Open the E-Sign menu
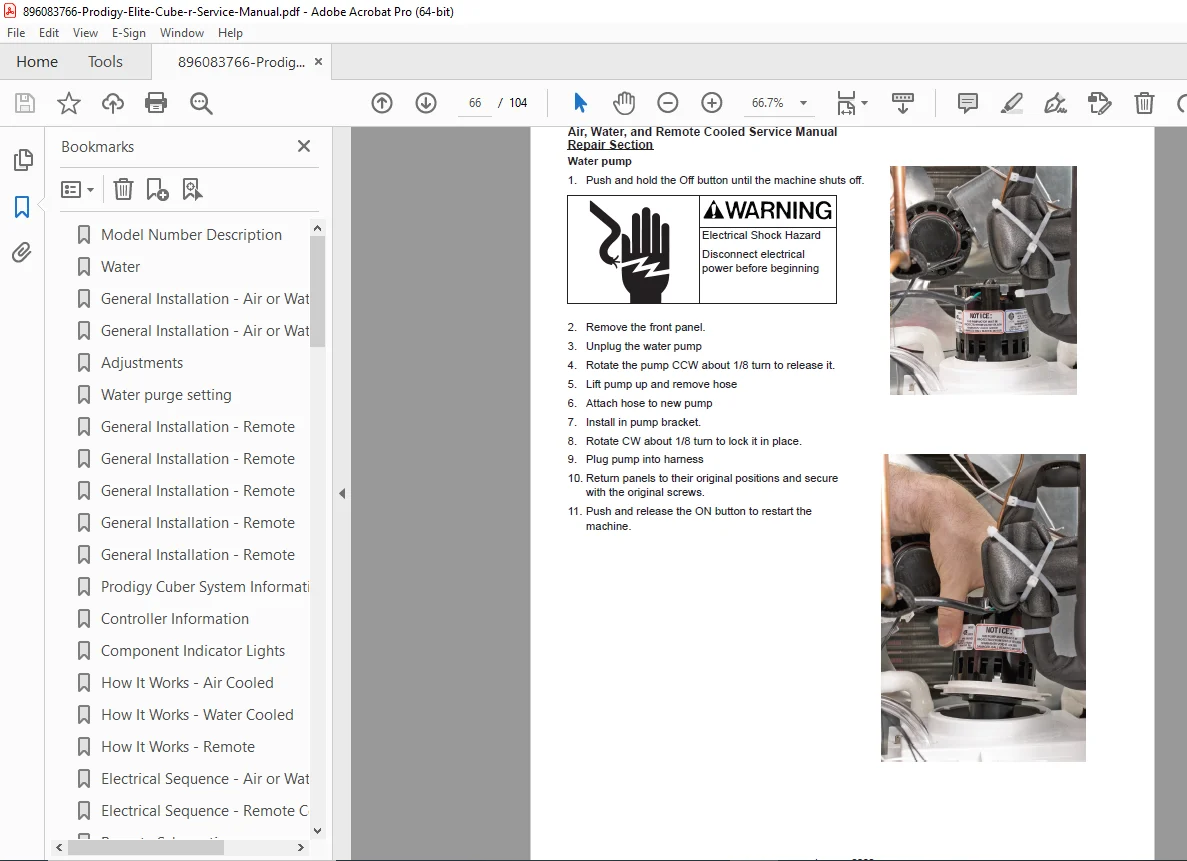This screenshot has width=1187, height=861. tap(129, 33)
